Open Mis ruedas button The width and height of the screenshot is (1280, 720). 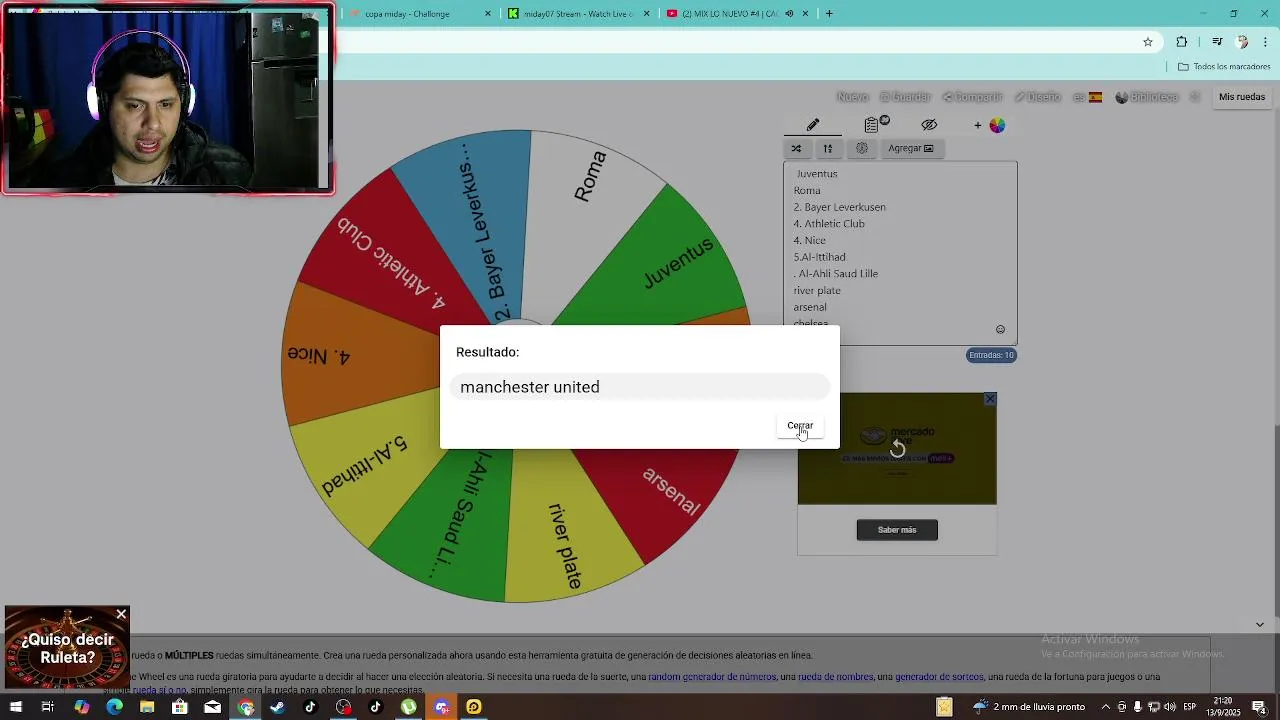1242,97
